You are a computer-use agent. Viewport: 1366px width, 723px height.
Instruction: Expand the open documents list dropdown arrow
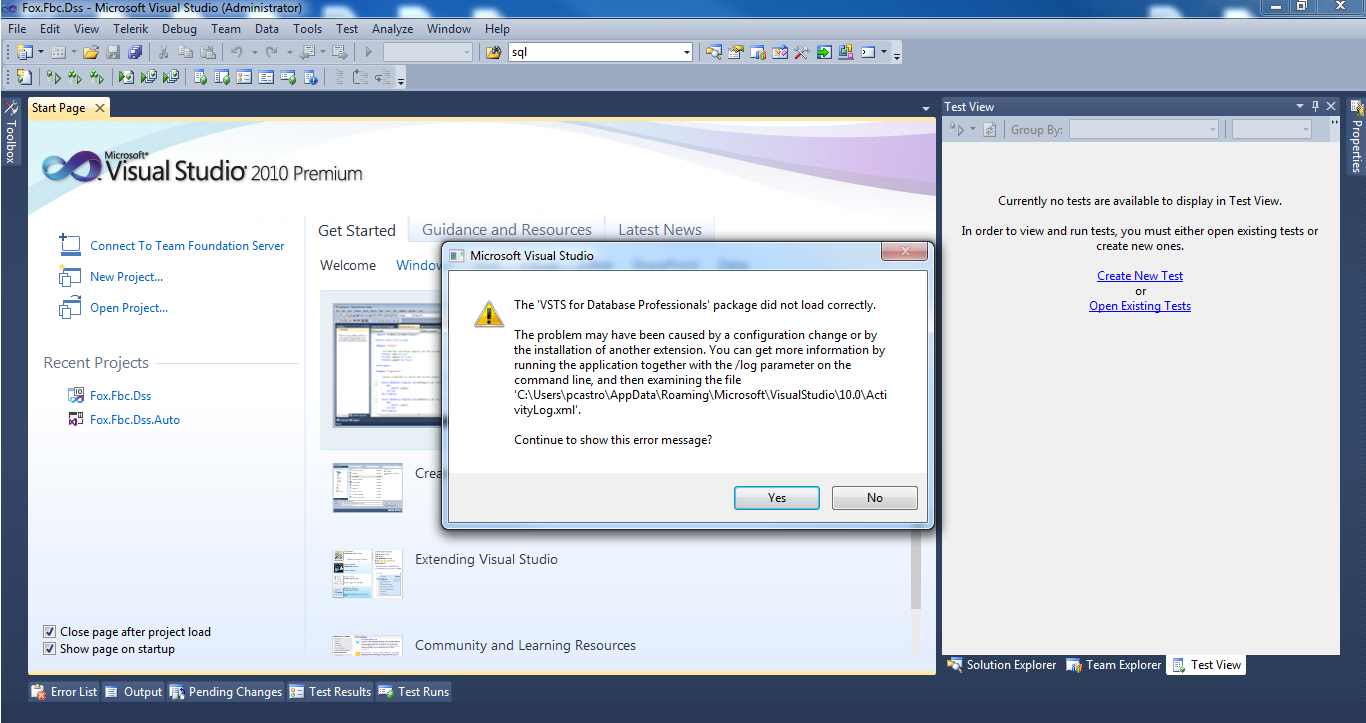click(926, 108)
